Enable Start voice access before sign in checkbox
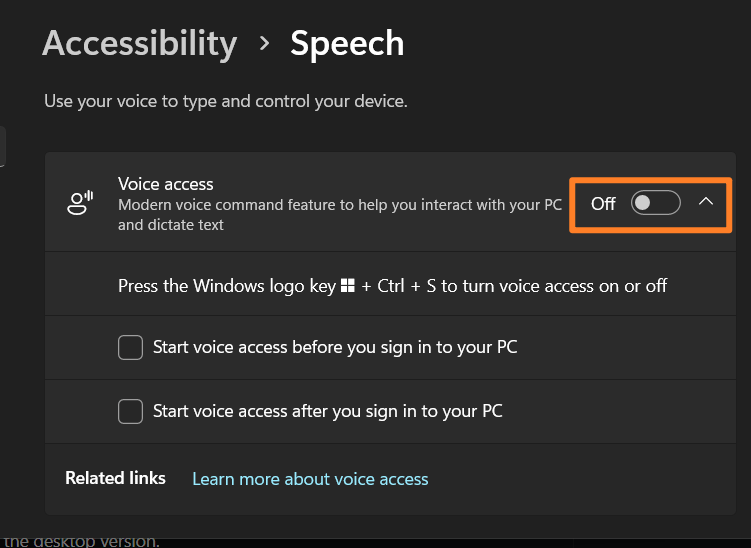751x548 pixels. [130, 347]
